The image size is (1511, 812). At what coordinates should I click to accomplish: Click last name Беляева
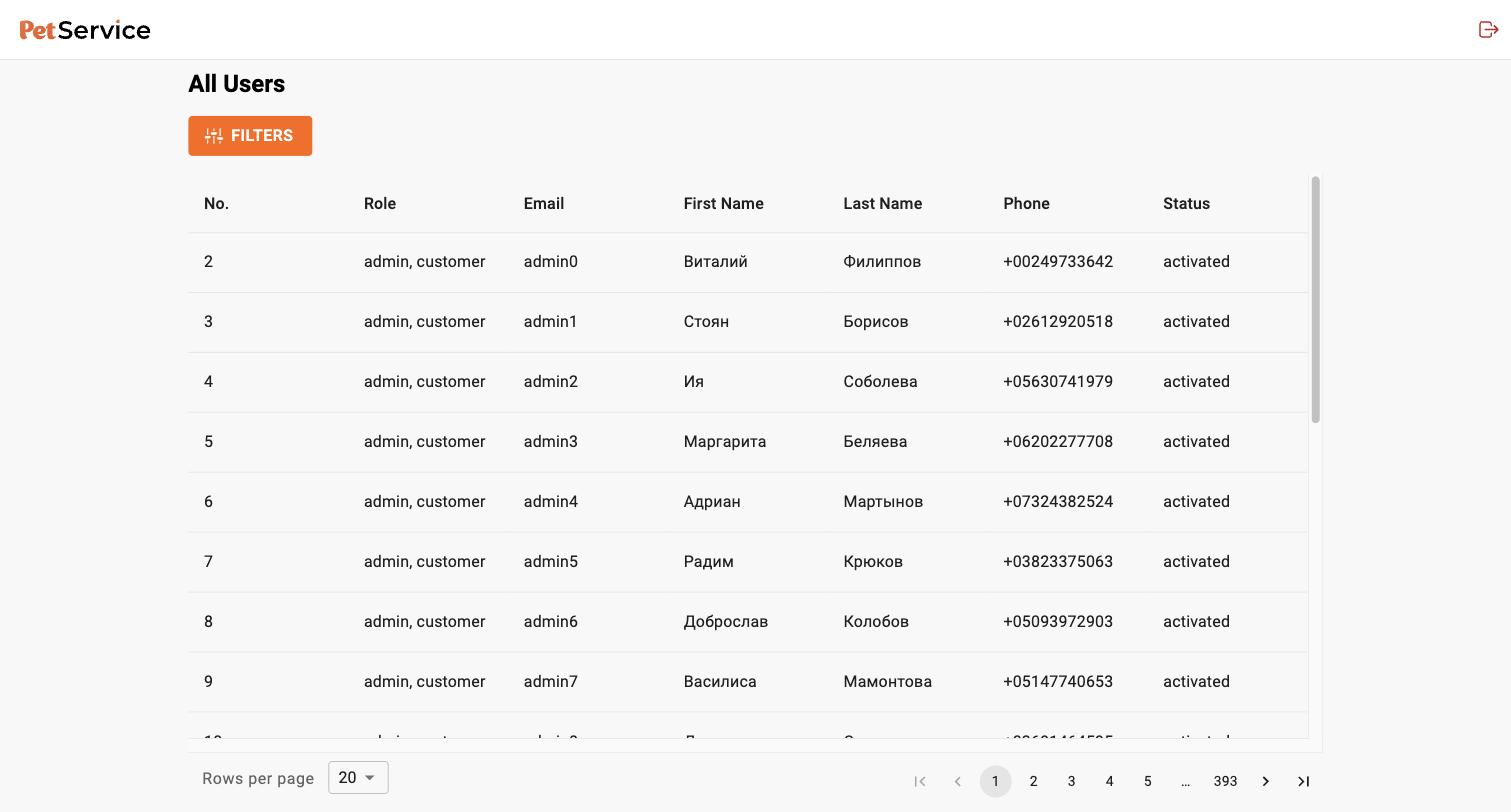tap(875, 441)
